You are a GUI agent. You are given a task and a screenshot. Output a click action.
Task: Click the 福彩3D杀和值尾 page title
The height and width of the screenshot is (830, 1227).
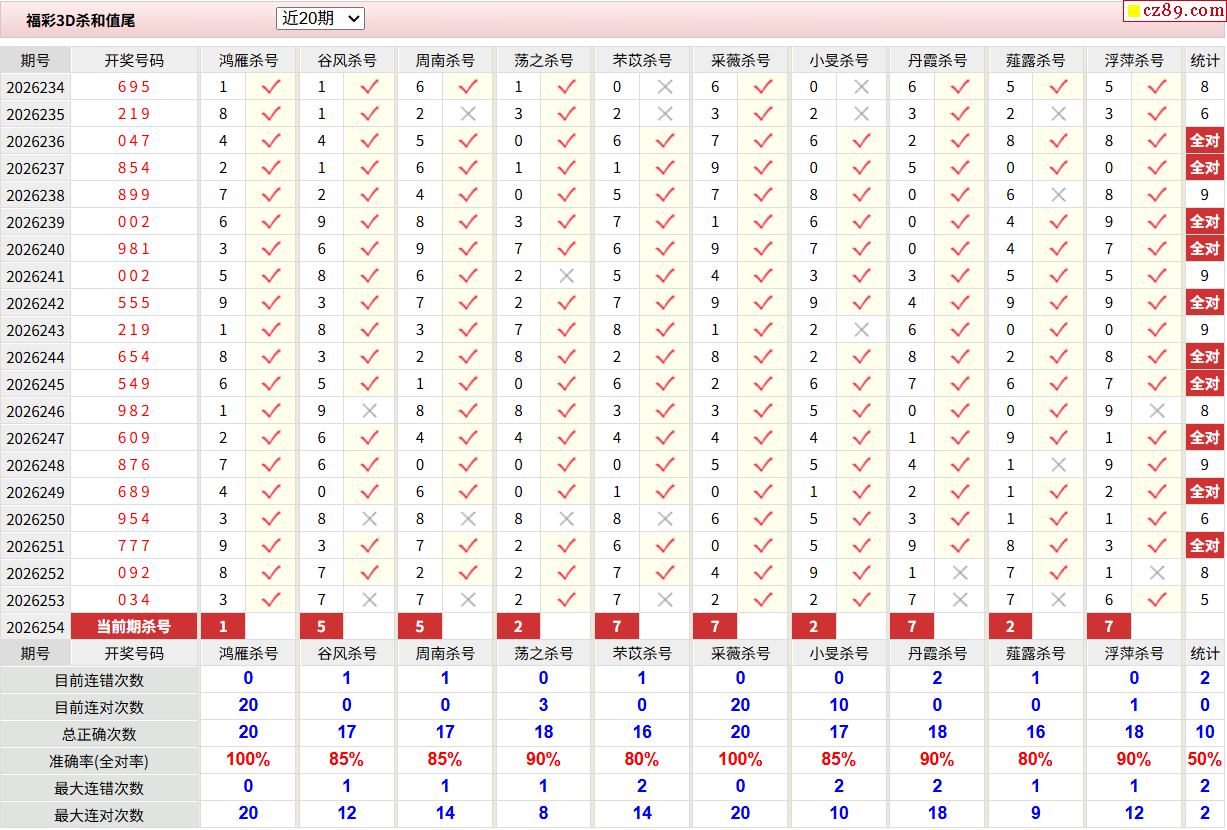point(80,20)
